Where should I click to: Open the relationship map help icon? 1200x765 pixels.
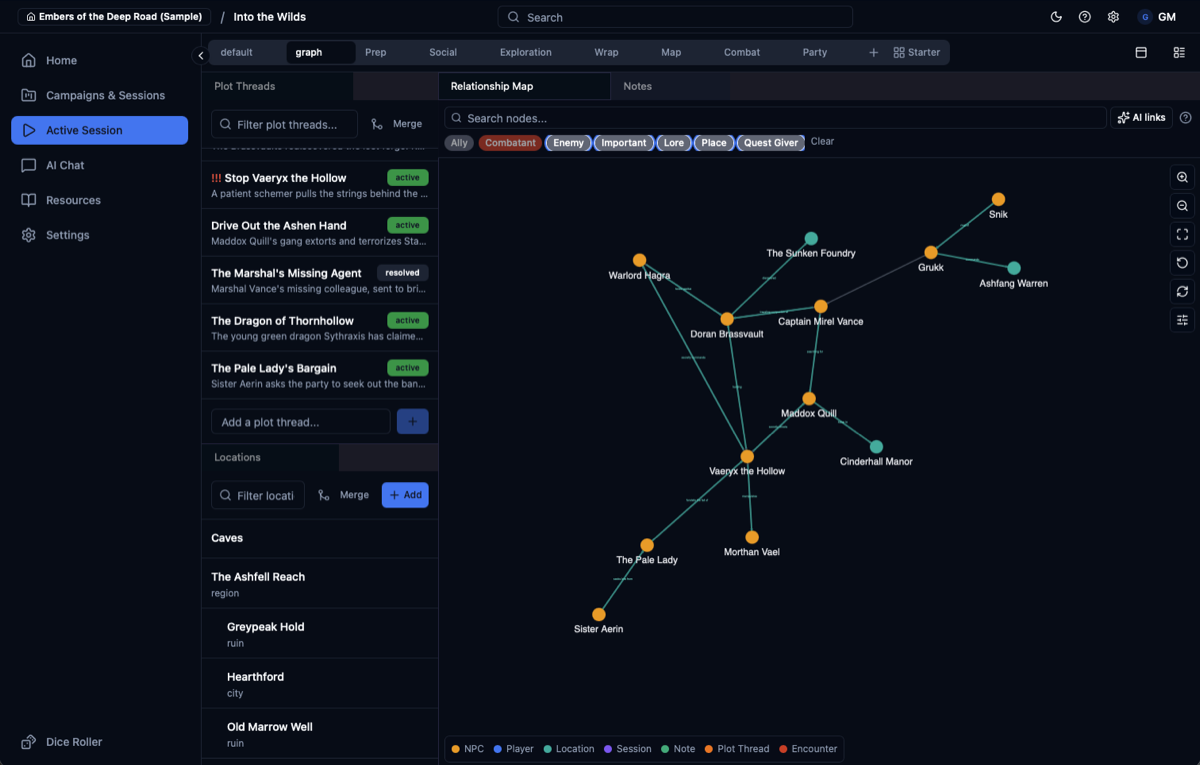tap(1186, 118)
